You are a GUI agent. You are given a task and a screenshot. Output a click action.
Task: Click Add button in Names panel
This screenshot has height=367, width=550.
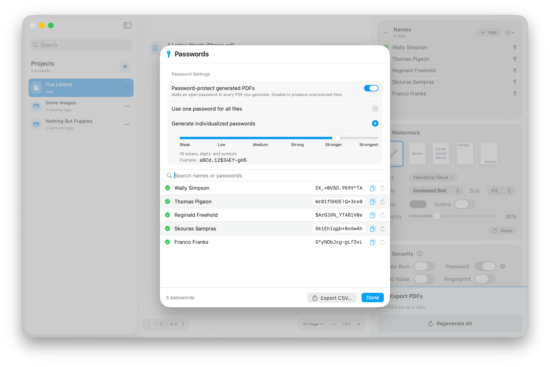(x=489, y=32)
